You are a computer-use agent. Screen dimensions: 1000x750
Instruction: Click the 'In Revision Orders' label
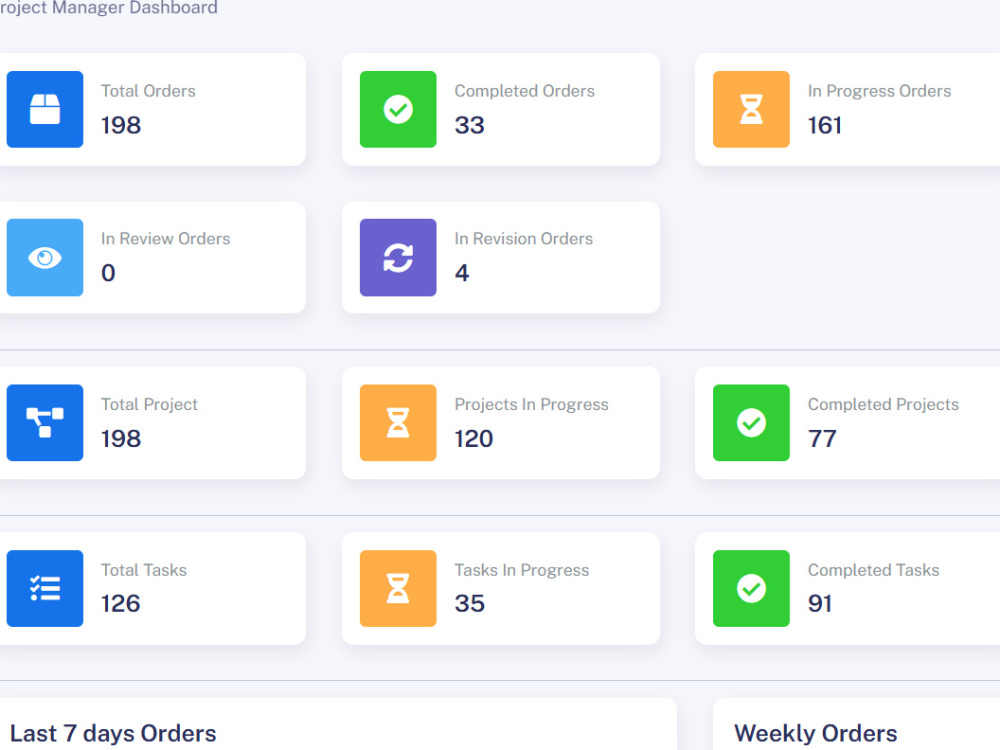tap(524, 239)
